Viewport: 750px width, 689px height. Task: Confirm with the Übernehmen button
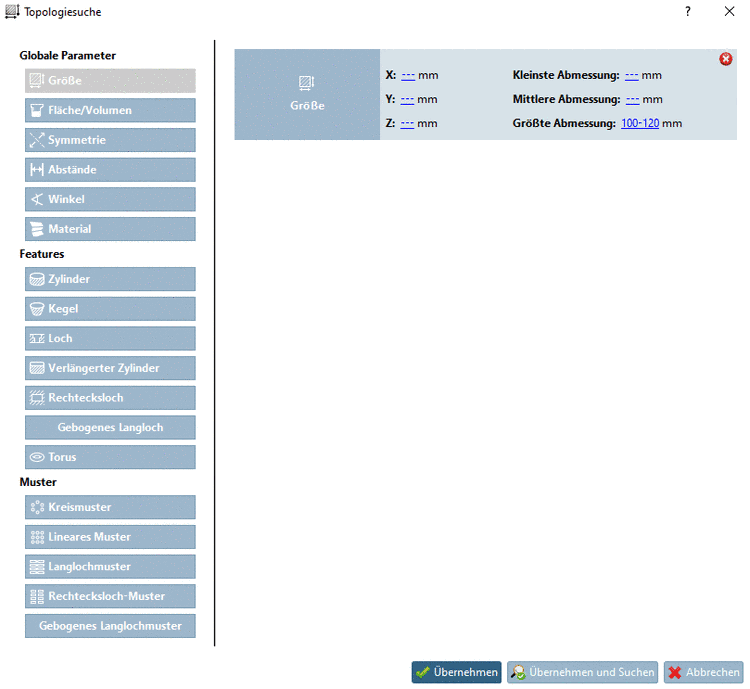point(456,672)
